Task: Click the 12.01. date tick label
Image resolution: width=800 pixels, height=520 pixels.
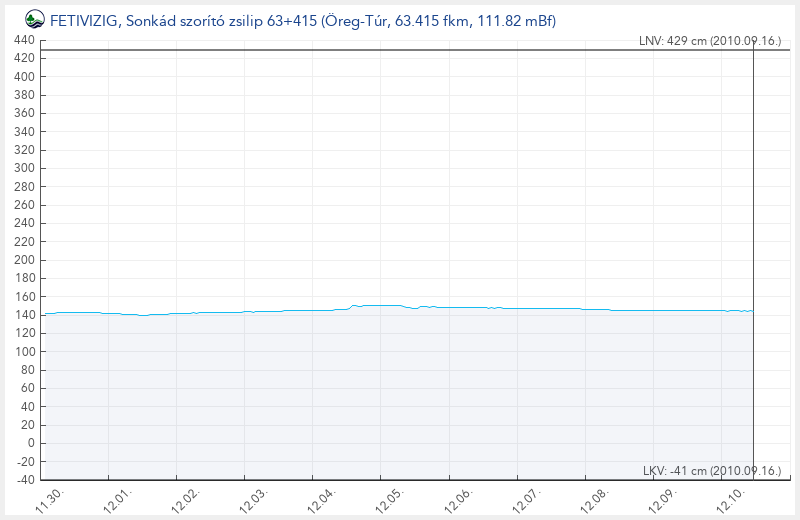Action: point(118,499)
